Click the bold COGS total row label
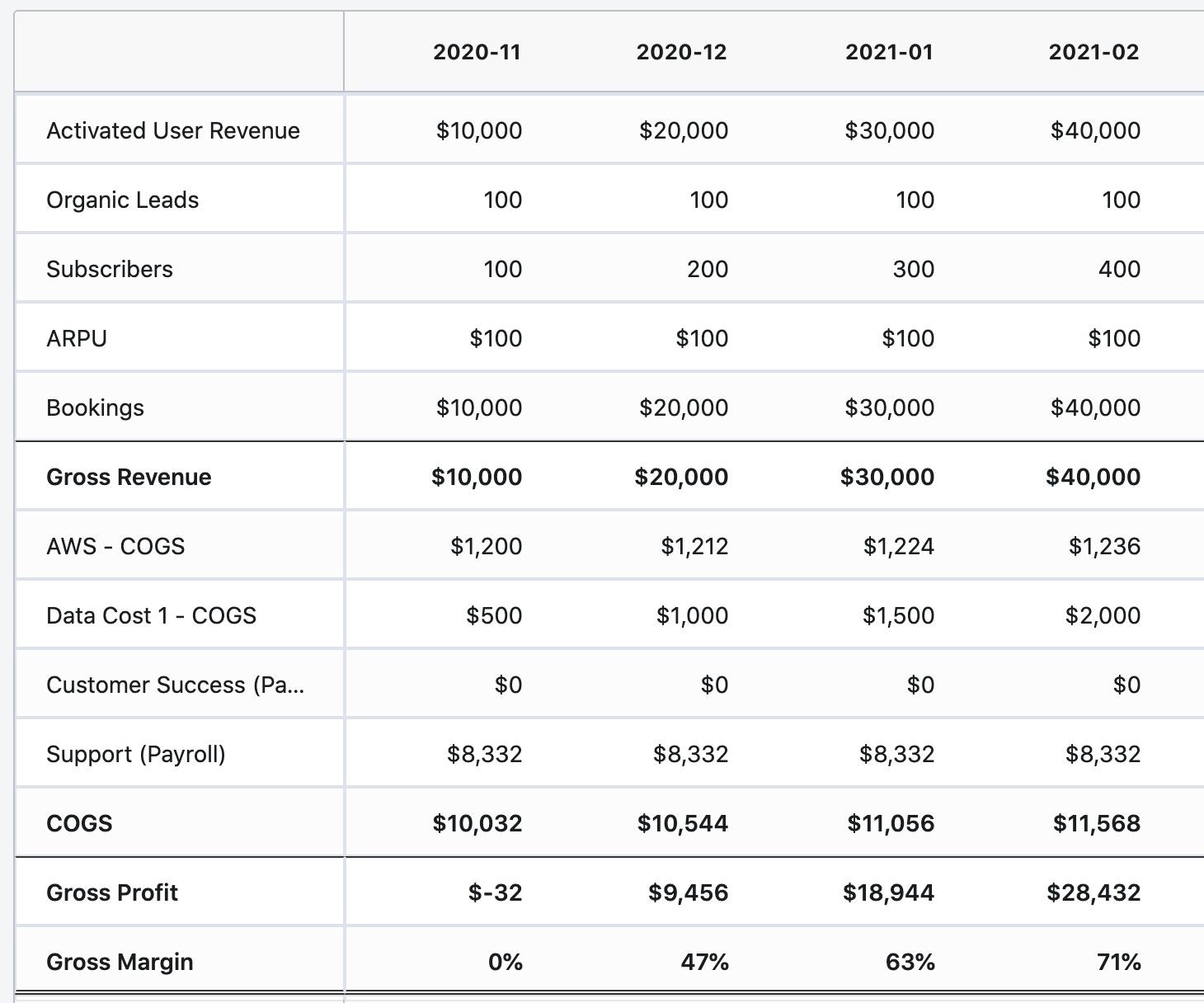The width and height of the screenshot is (1204, 1003). coord(79,823)
